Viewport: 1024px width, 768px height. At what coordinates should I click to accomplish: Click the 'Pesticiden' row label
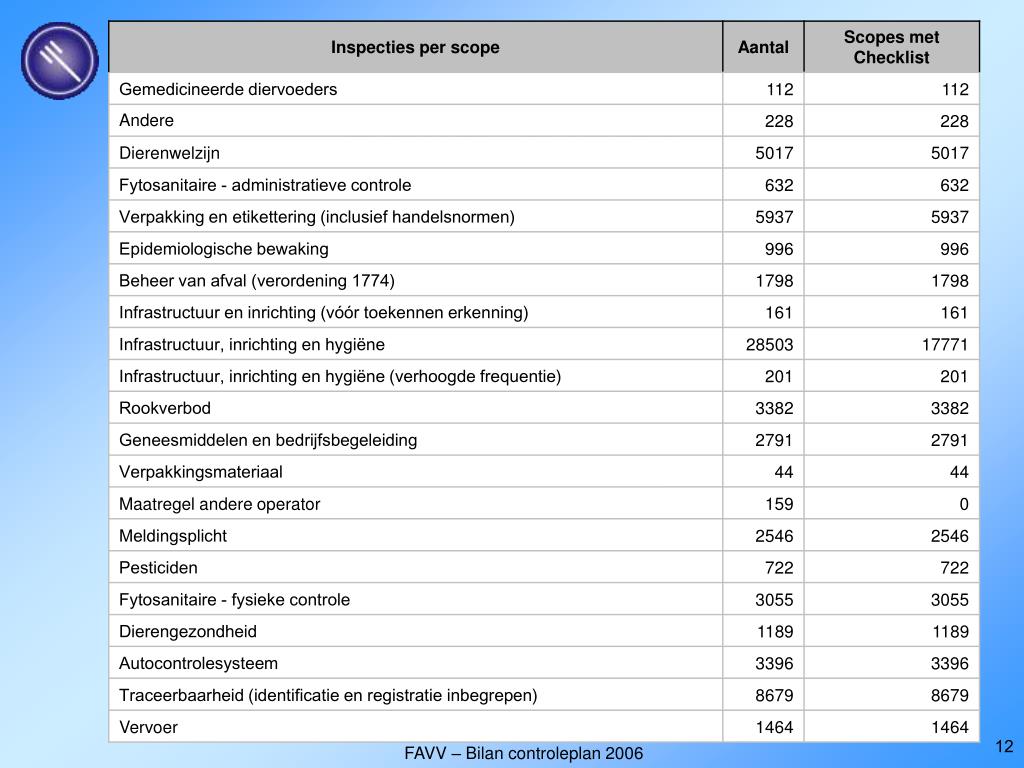click(158, 568)
